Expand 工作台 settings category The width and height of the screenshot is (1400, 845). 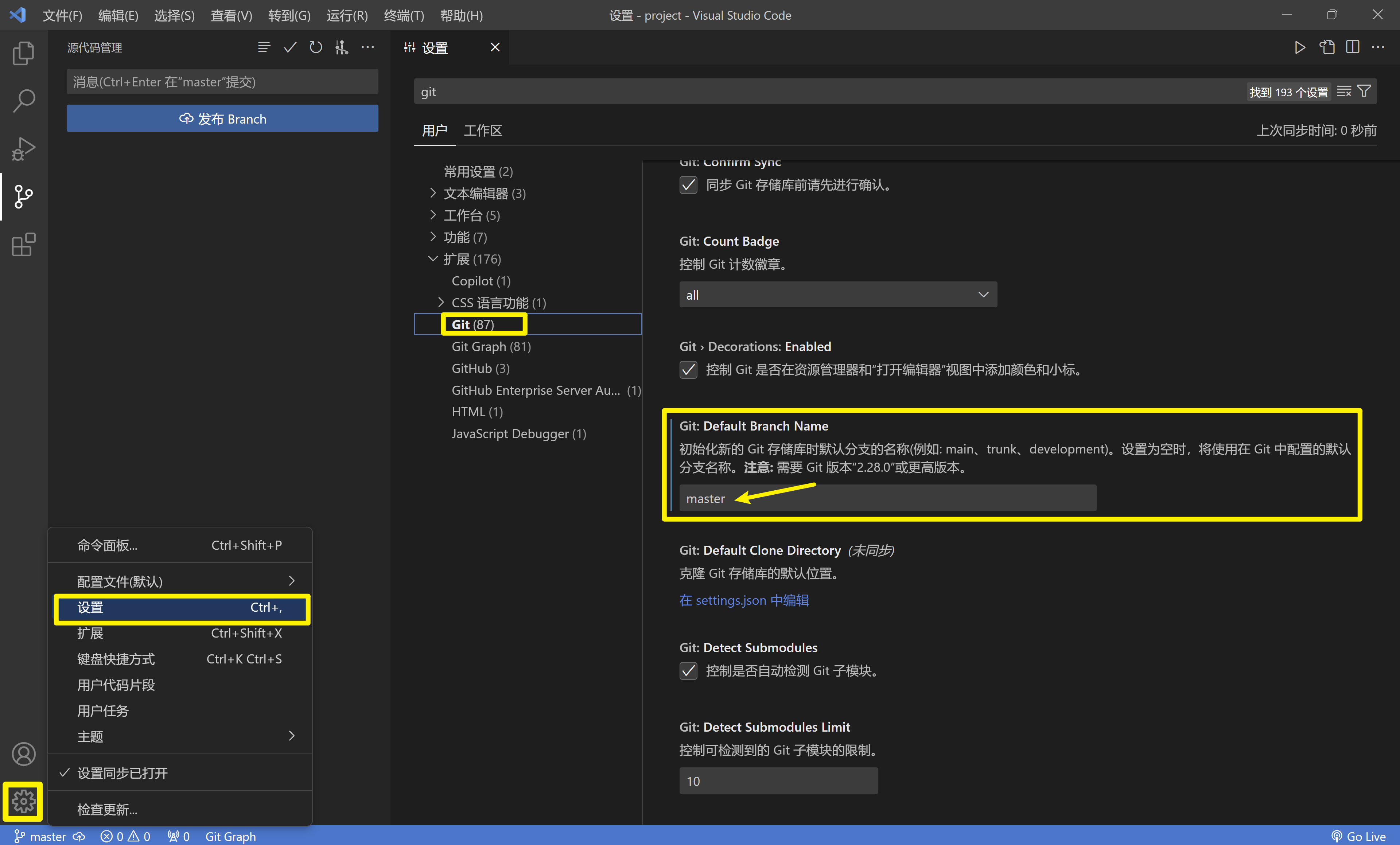point(433,215)
